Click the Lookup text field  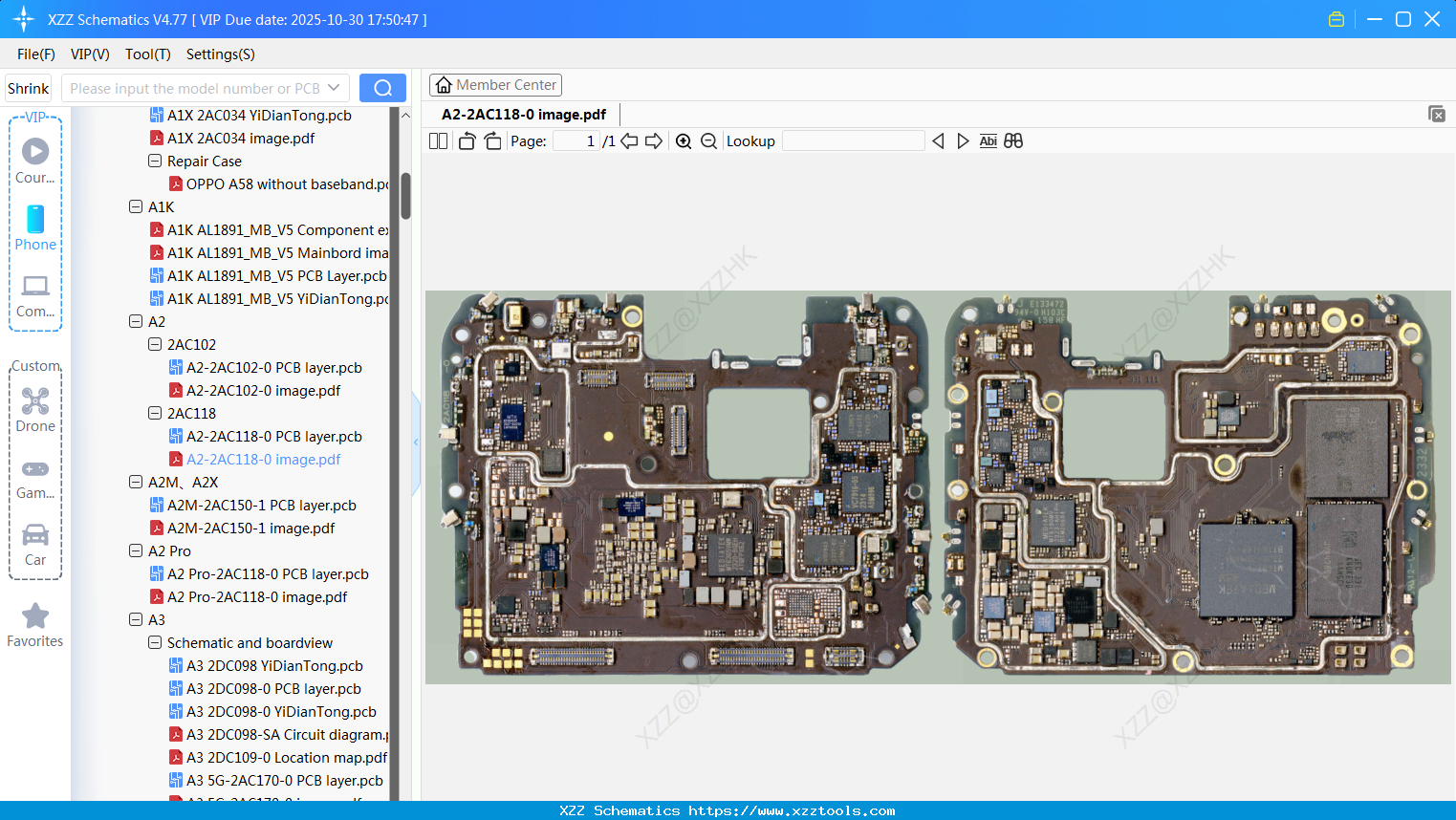[x=853, y=141]
